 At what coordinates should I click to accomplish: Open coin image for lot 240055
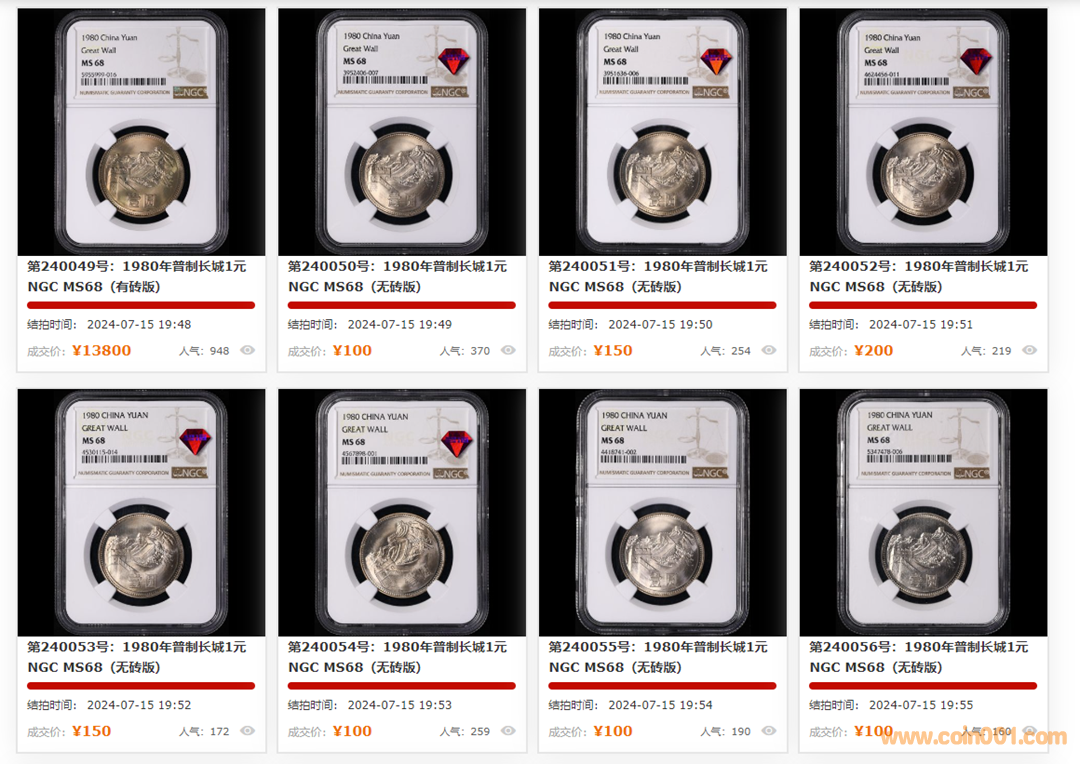coord(663,513)
